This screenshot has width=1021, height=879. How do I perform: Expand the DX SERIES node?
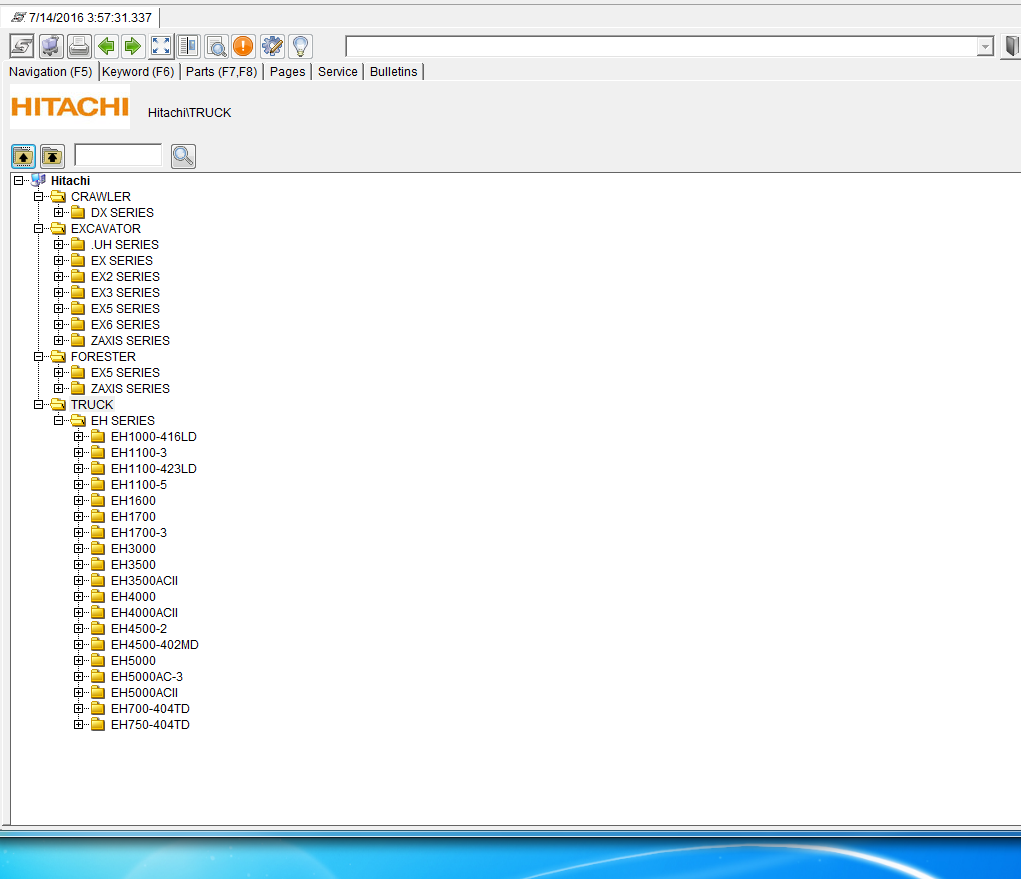[x=59, y=213]
